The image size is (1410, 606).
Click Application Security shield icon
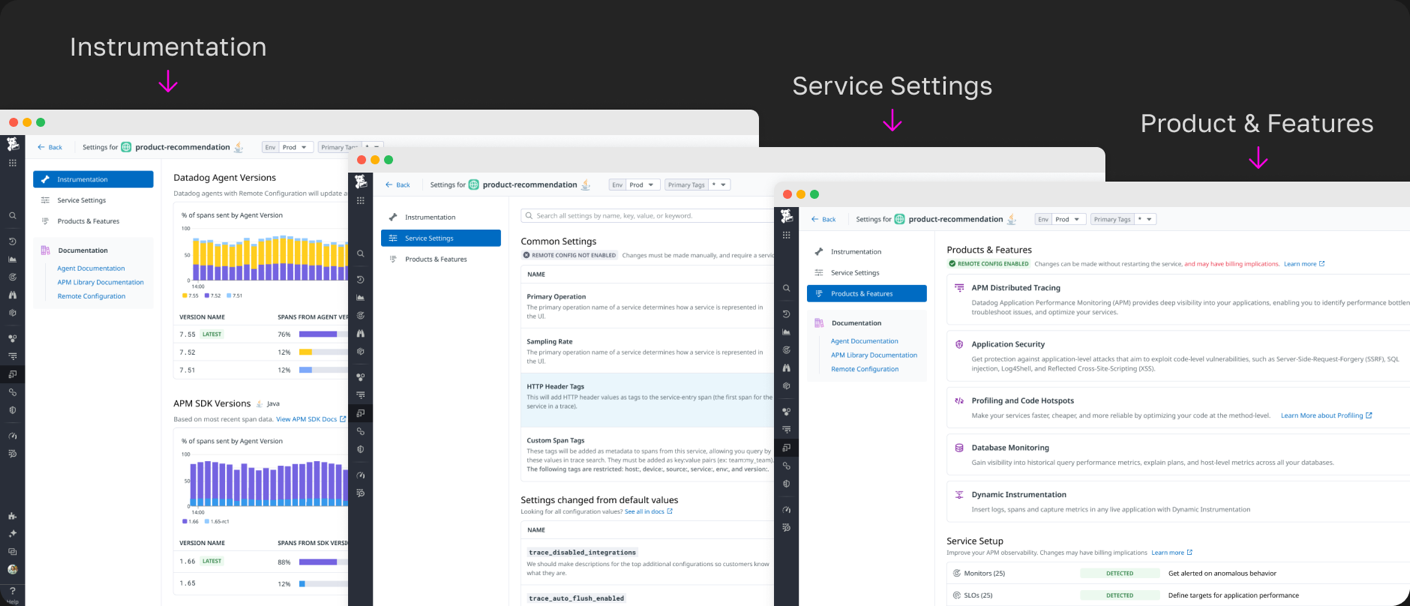click(960, 344)
